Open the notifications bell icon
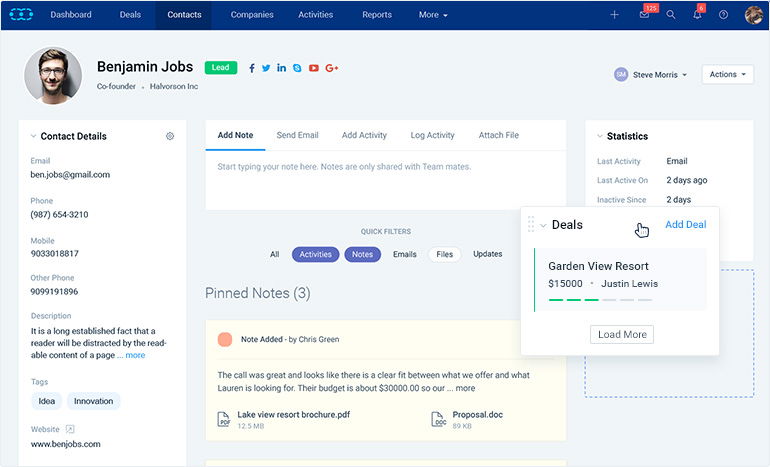770x467 pixels. 697,15
